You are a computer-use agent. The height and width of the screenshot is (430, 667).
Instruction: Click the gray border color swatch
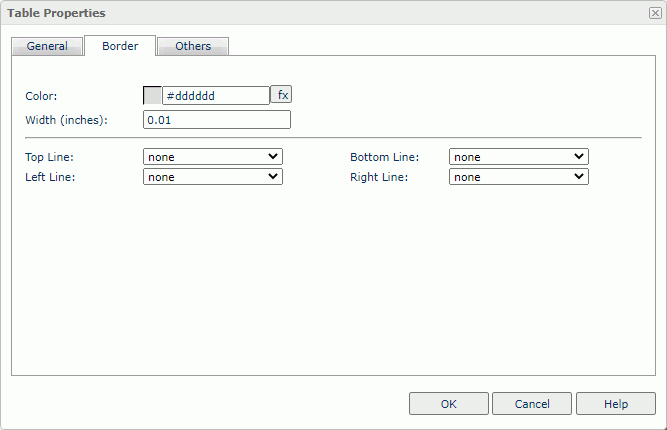152,96
